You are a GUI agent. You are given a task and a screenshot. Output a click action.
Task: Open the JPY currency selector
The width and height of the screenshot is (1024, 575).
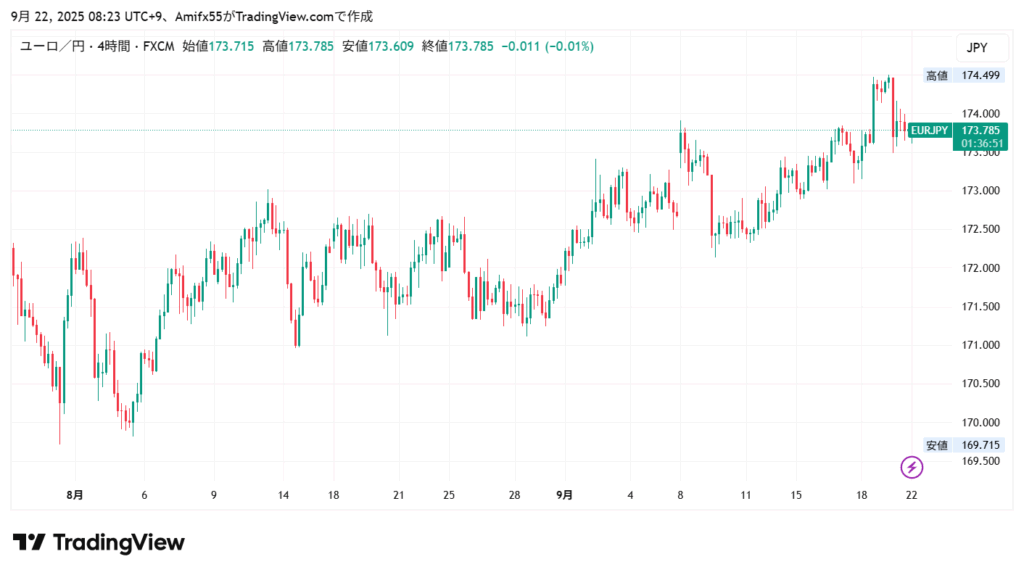point(976,47)
